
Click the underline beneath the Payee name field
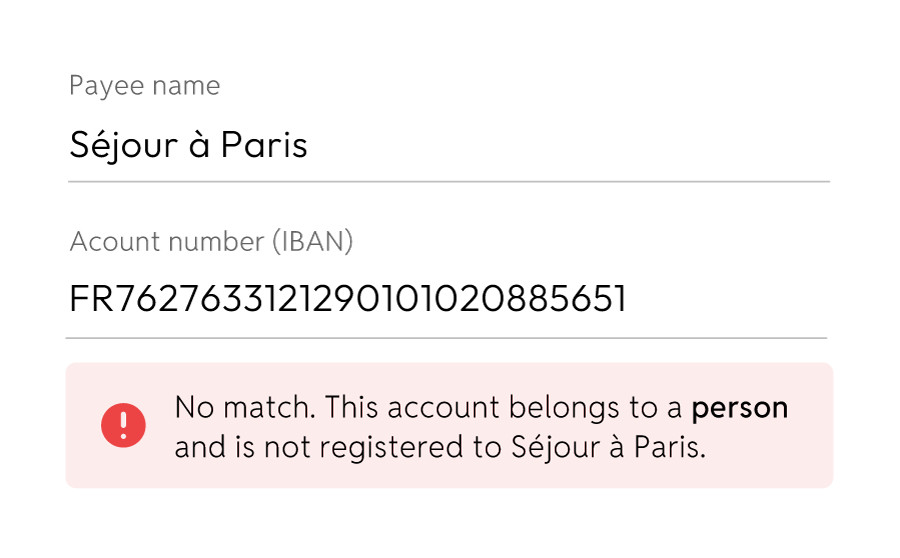tap(449, 182)
